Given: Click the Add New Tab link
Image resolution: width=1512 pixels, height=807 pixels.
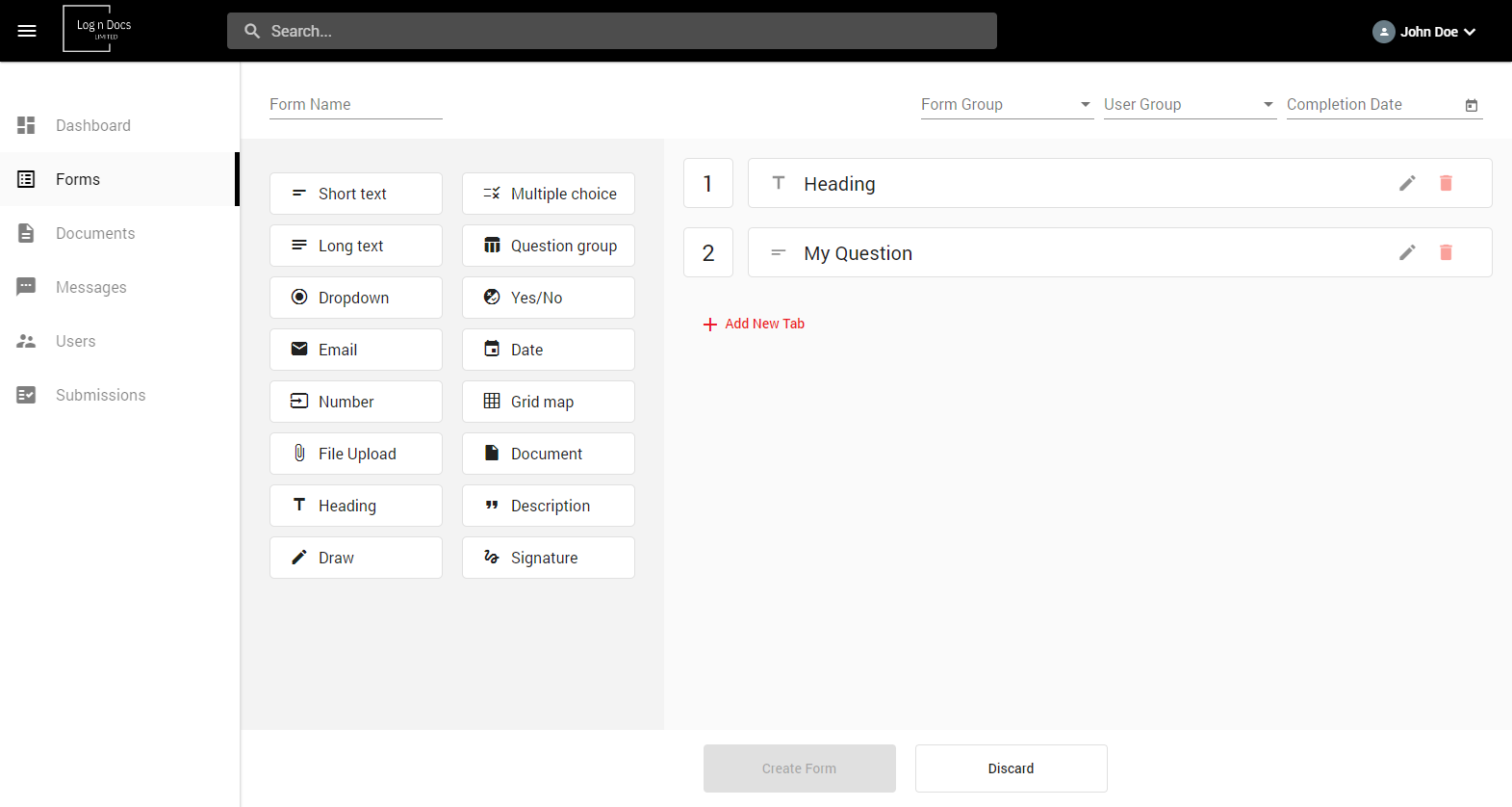Looking at the screenshot, I should point(754,324).
